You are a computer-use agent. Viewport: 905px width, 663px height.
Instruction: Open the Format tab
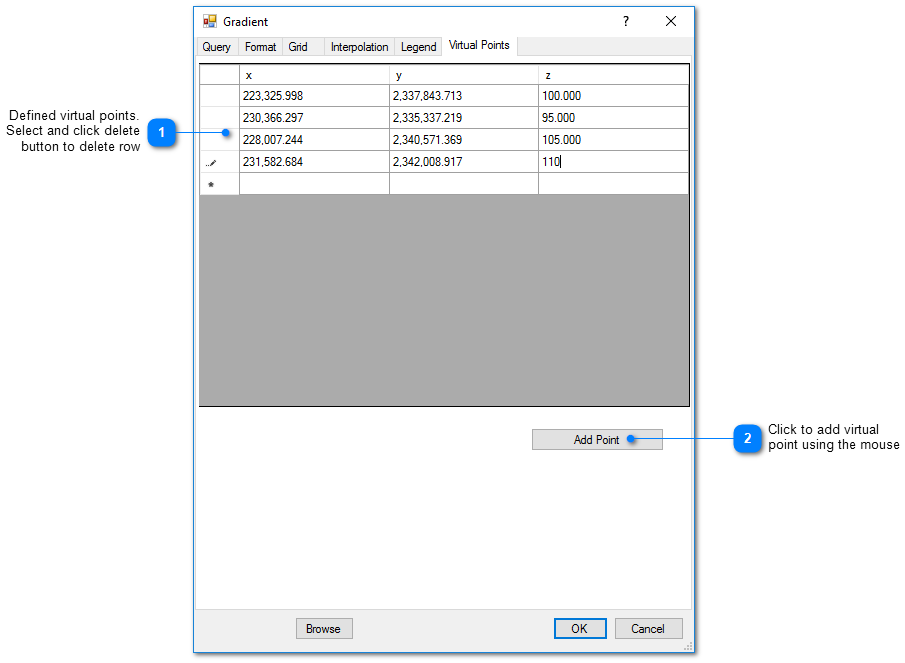pyautogui.click(x=260, y=46)
